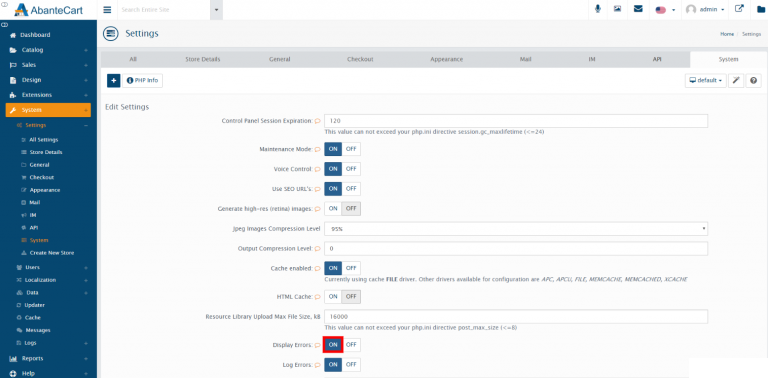Open the default store dropdown
The width and height of the screenshot is (768, 378).
click(x=705, y=80)
